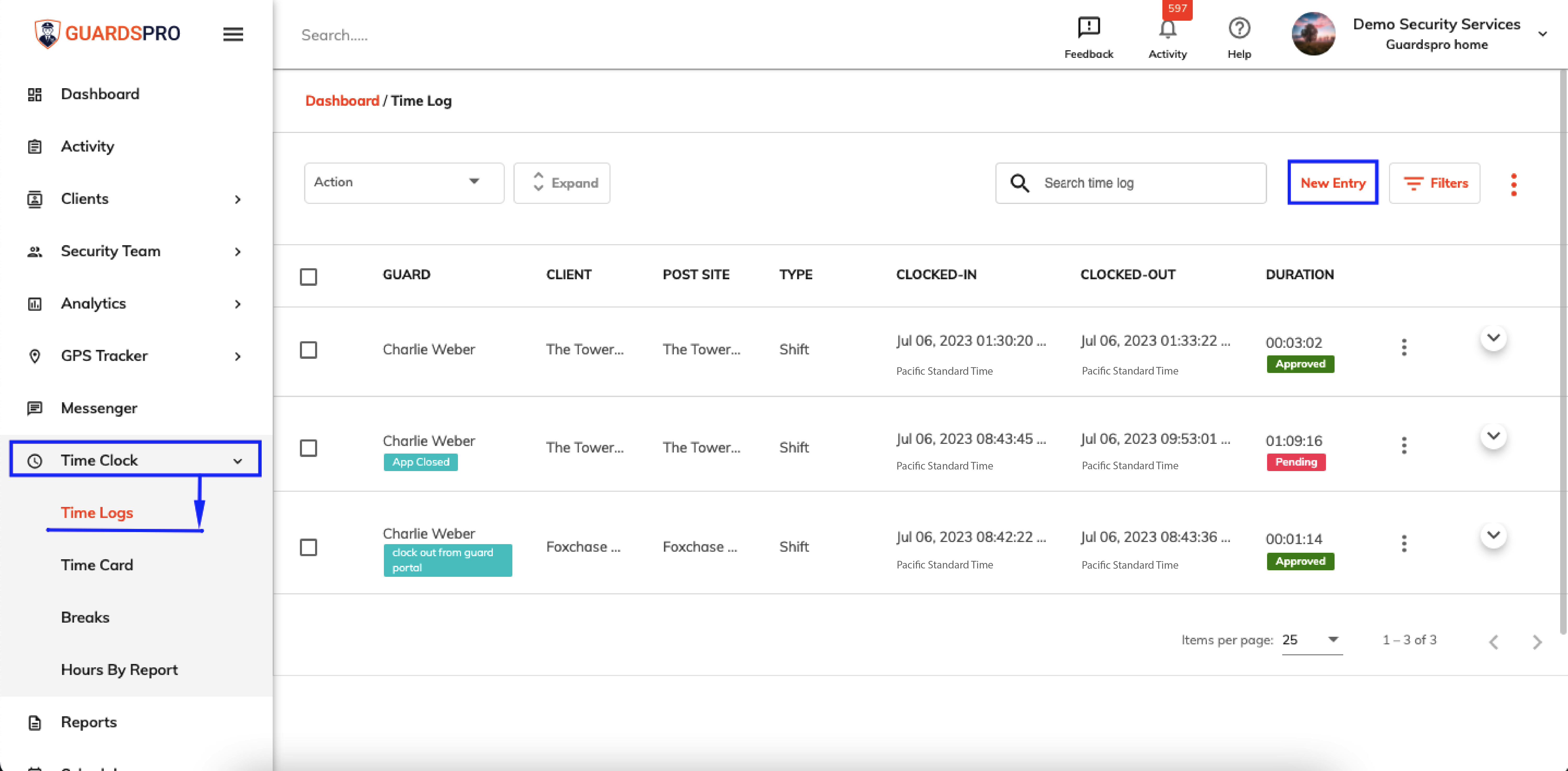Click the CLOCKED-IN column header

936,275
